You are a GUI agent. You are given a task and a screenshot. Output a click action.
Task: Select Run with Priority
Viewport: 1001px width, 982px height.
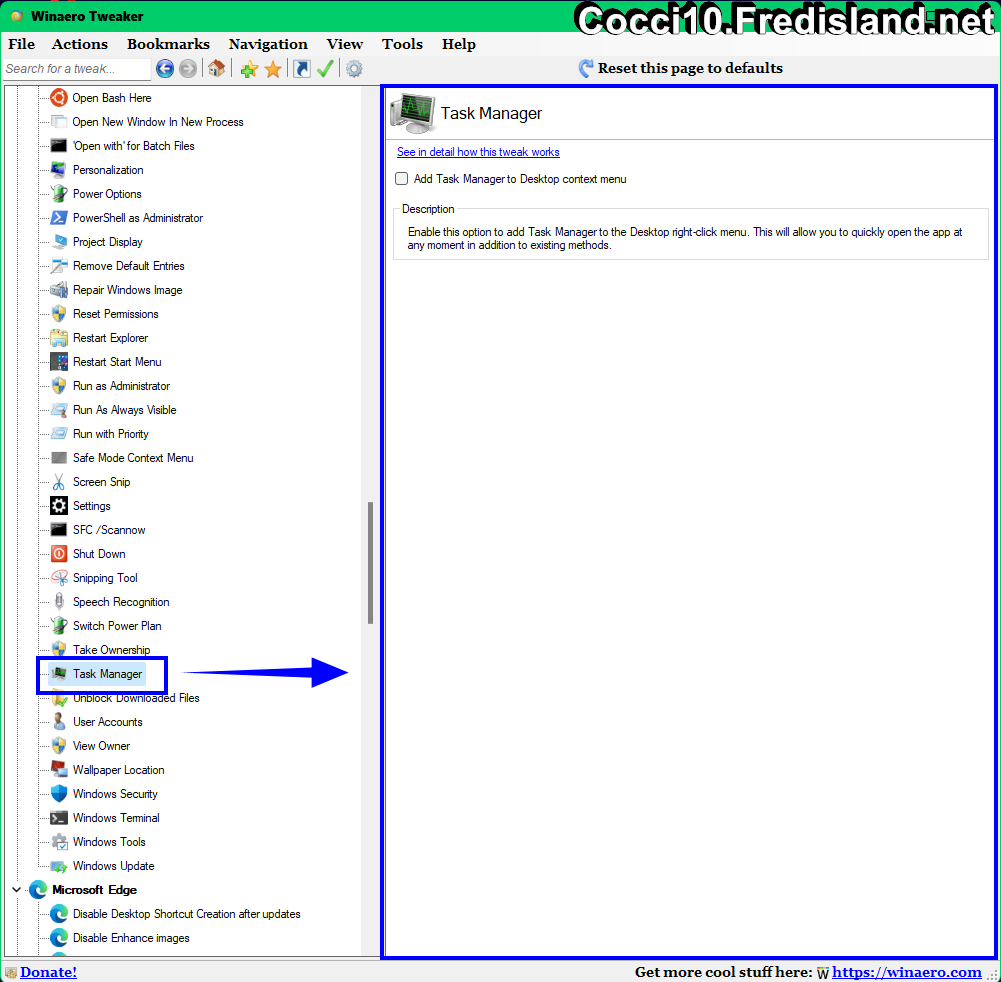(110, 434)
